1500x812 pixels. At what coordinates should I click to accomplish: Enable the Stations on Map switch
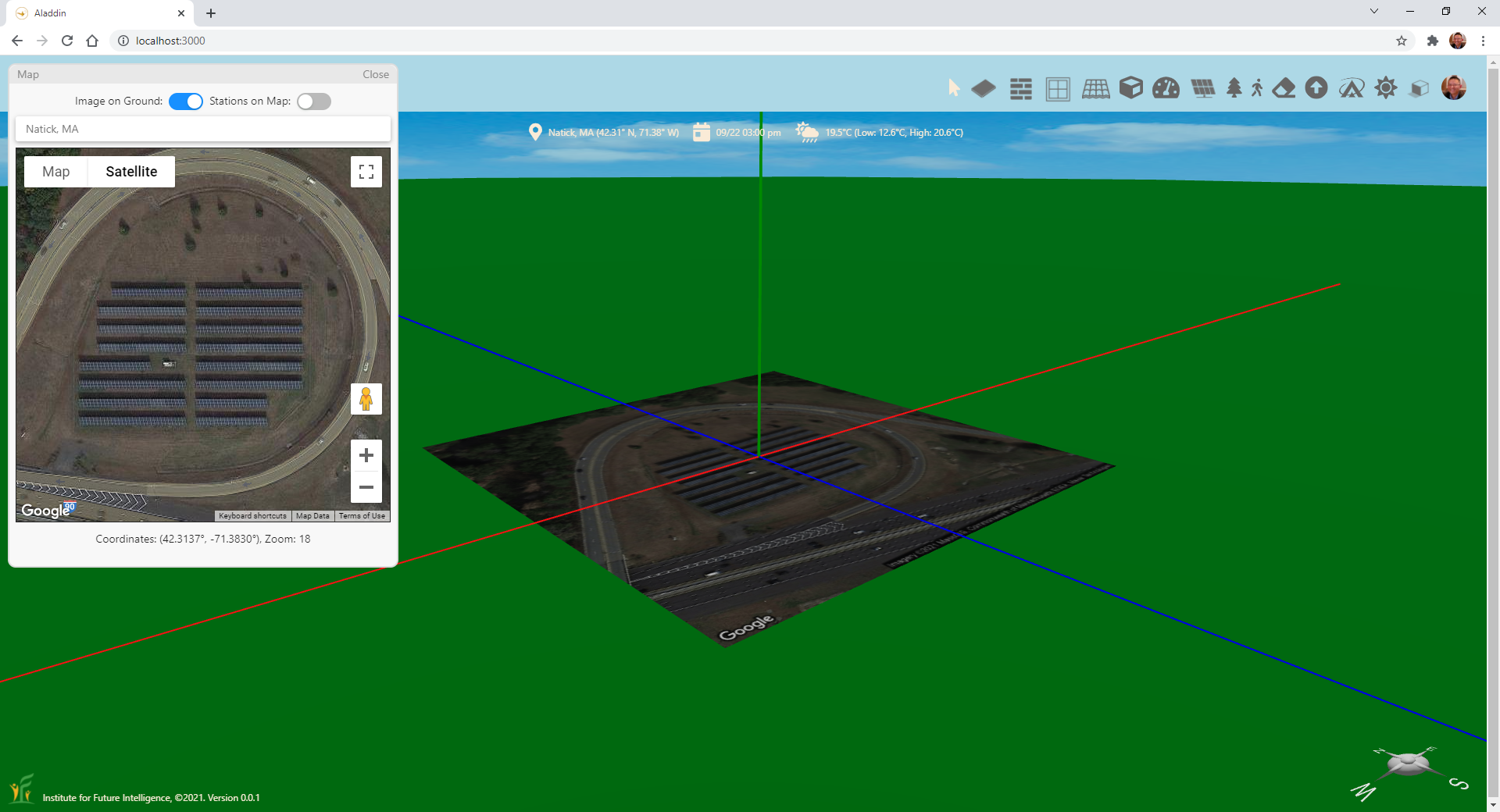[314, 101]
